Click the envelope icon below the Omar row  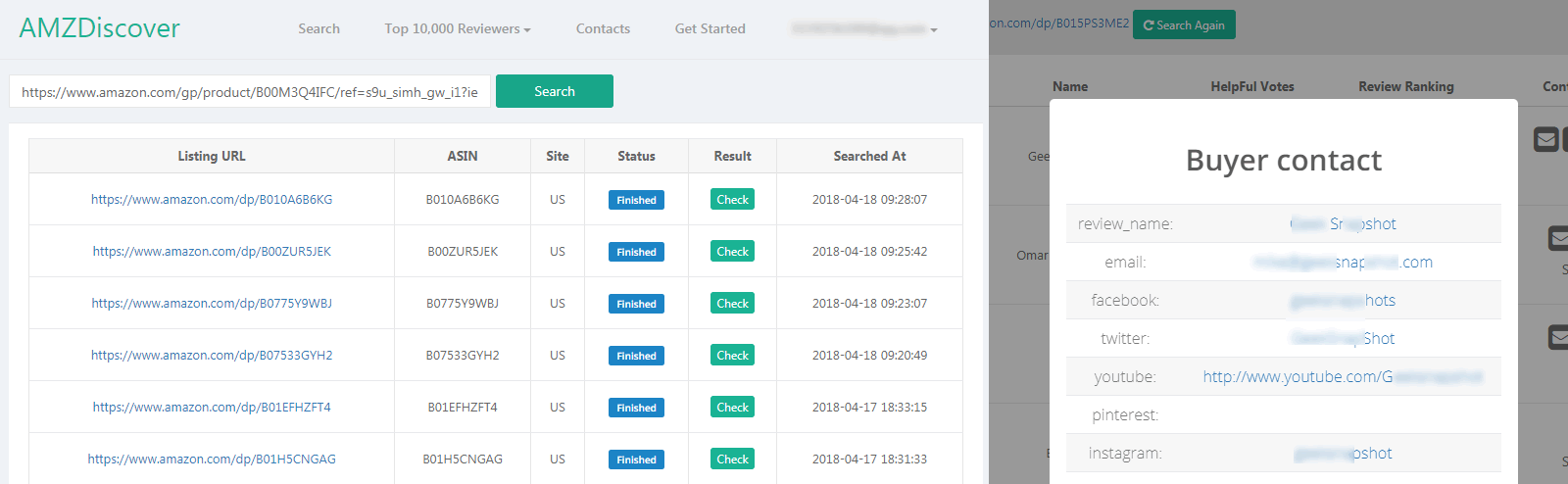tap(1558, 338)
